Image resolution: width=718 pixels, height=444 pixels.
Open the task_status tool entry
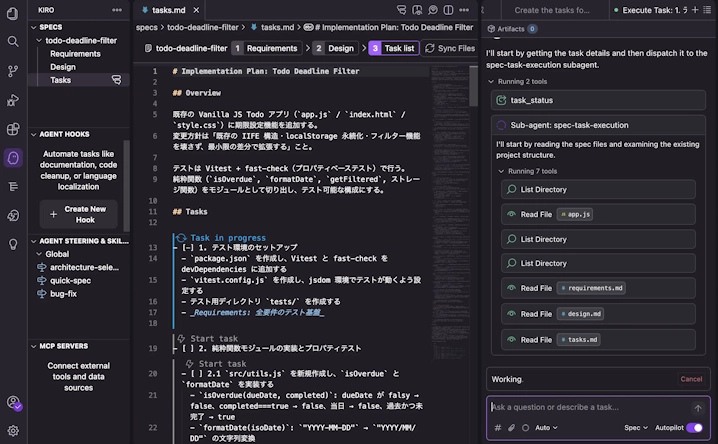(x=598, y=100)
